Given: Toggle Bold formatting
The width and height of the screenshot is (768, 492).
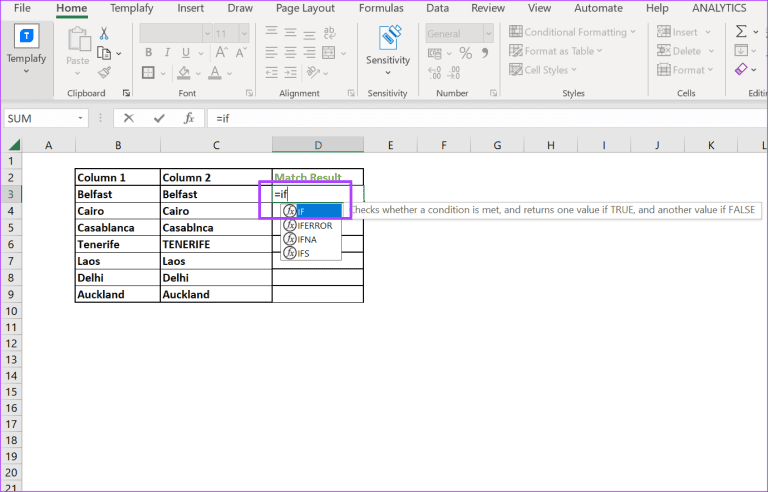Looking at the screenshot, I should click(147, 52).
